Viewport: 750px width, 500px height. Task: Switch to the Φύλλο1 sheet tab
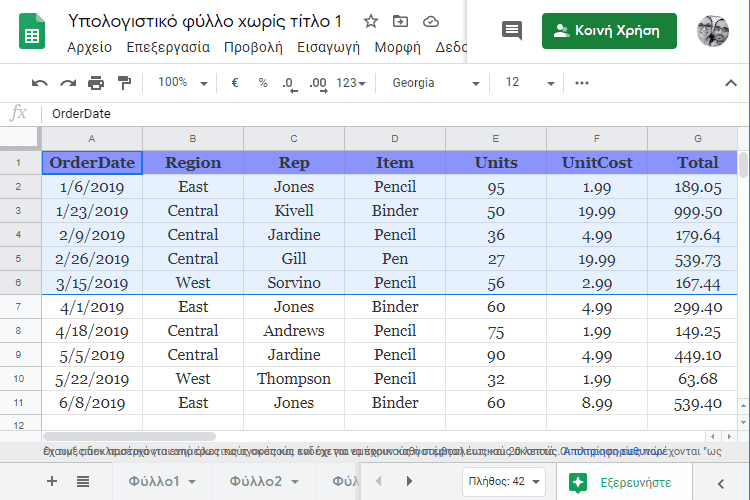click(154, 481)
